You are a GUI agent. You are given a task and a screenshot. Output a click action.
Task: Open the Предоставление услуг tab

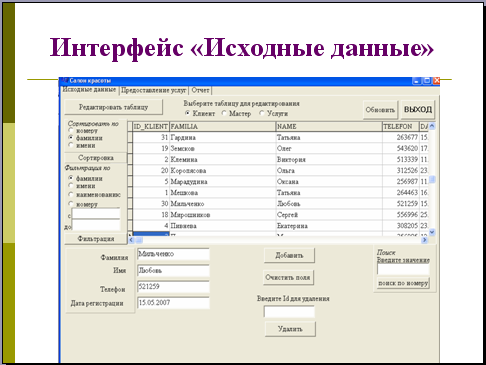[154, 90]
